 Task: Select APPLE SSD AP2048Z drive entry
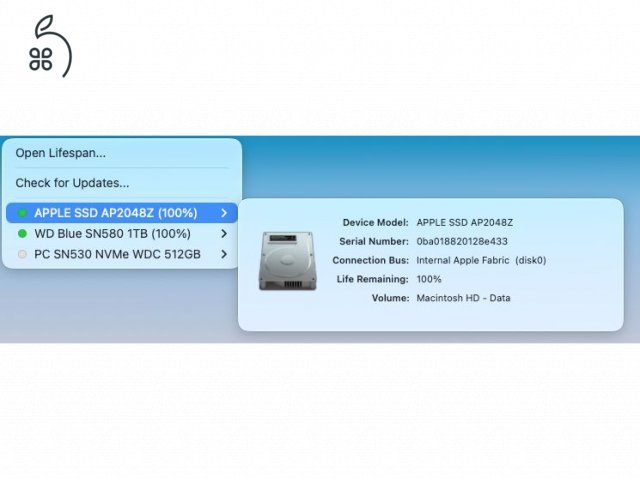pos(122,213)
